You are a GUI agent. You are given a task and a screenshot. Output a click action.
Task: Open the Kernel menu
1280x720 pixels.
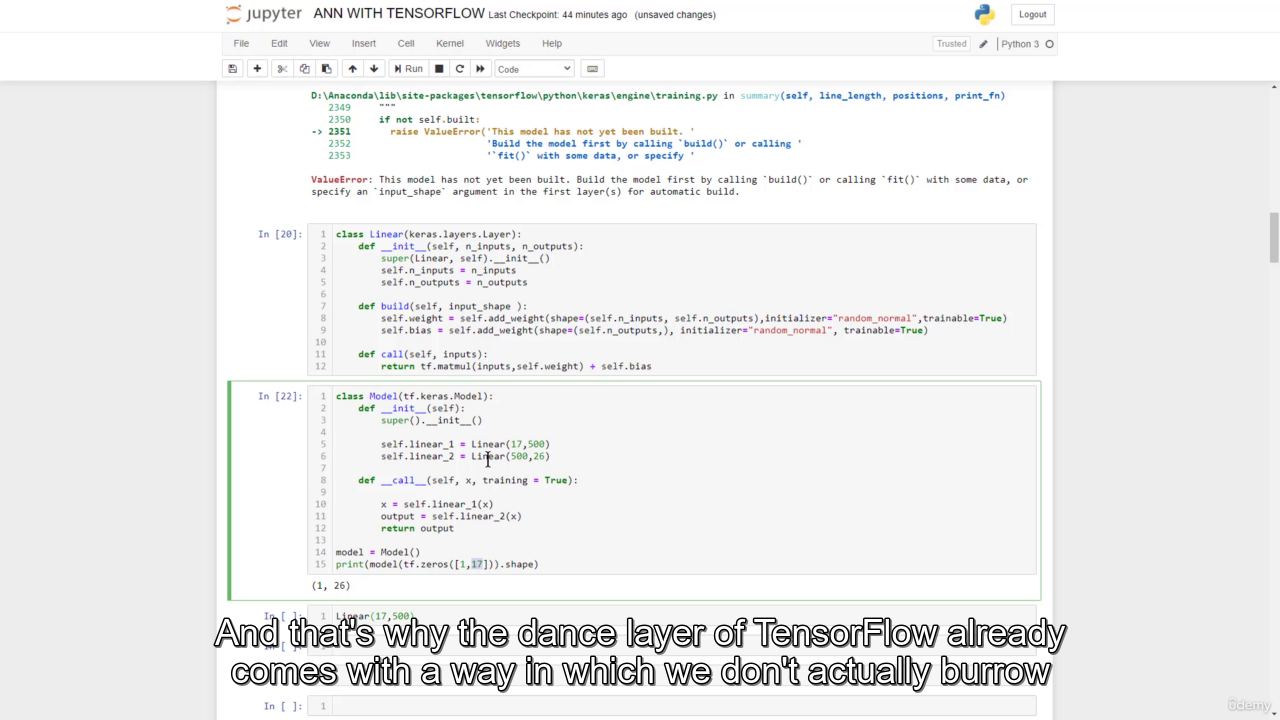(x=450, y=44)
